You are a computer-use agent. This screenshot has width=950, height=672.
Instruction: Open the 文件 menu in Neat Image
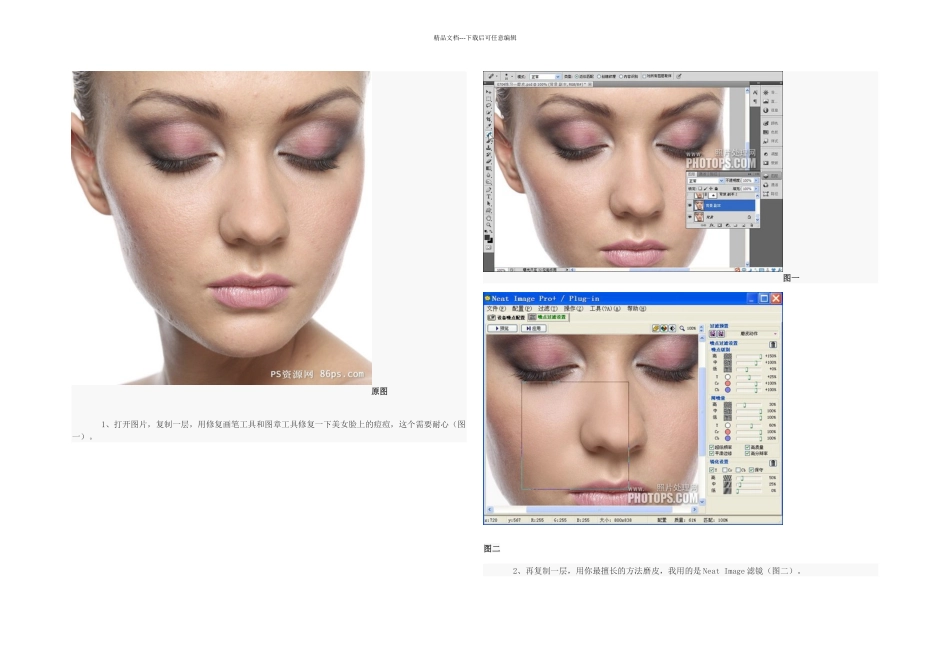click(496, 308)
